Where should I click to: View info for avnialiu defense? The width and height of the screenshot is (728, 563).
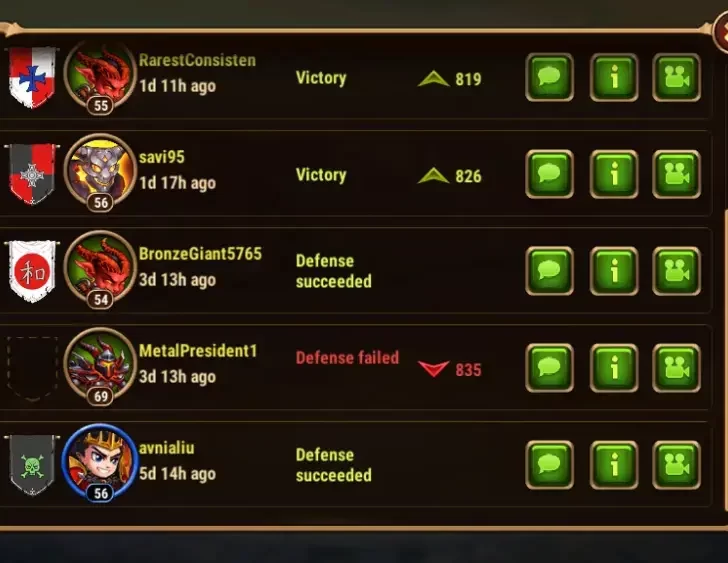tap(614, 465)
